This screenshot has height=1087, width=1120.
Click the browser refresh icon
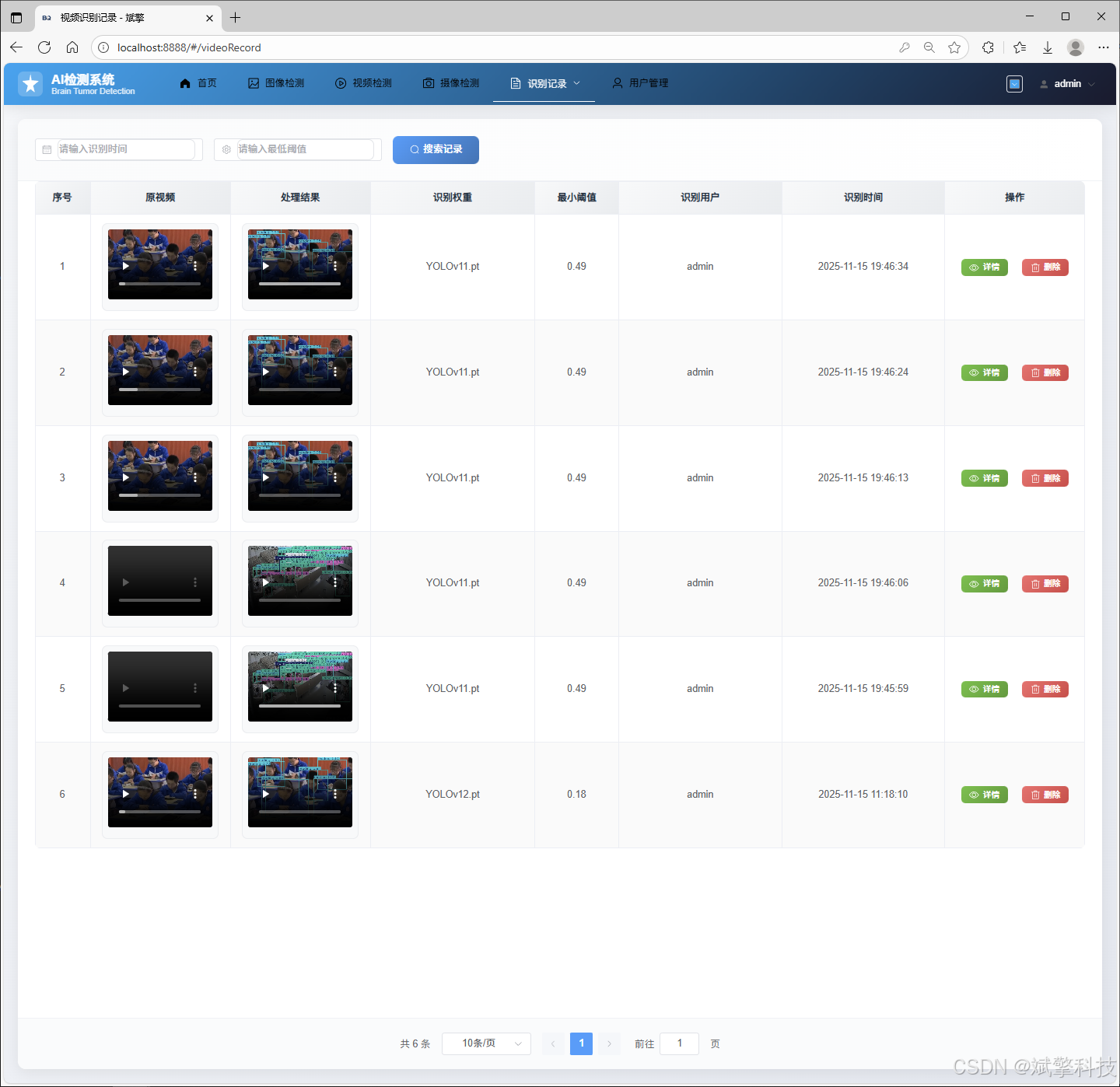44,47
